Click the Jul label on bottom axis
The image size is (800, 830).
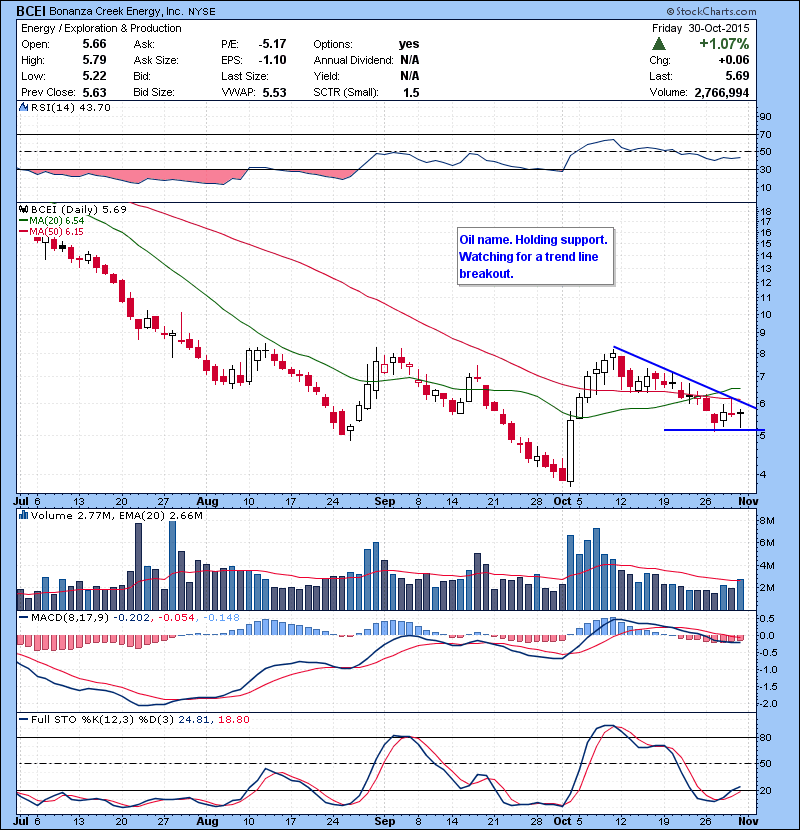21,821
